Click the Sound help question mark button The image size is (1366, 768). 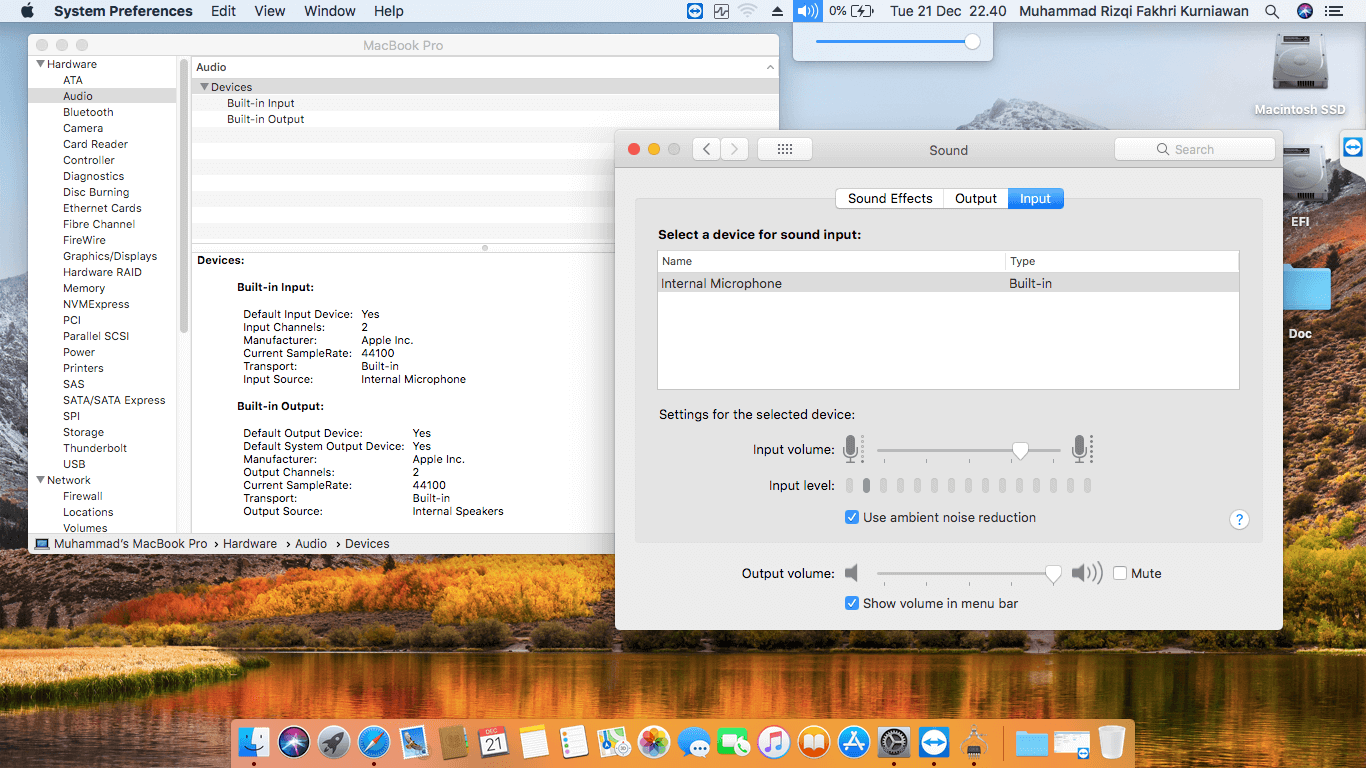coord(1239,519)
